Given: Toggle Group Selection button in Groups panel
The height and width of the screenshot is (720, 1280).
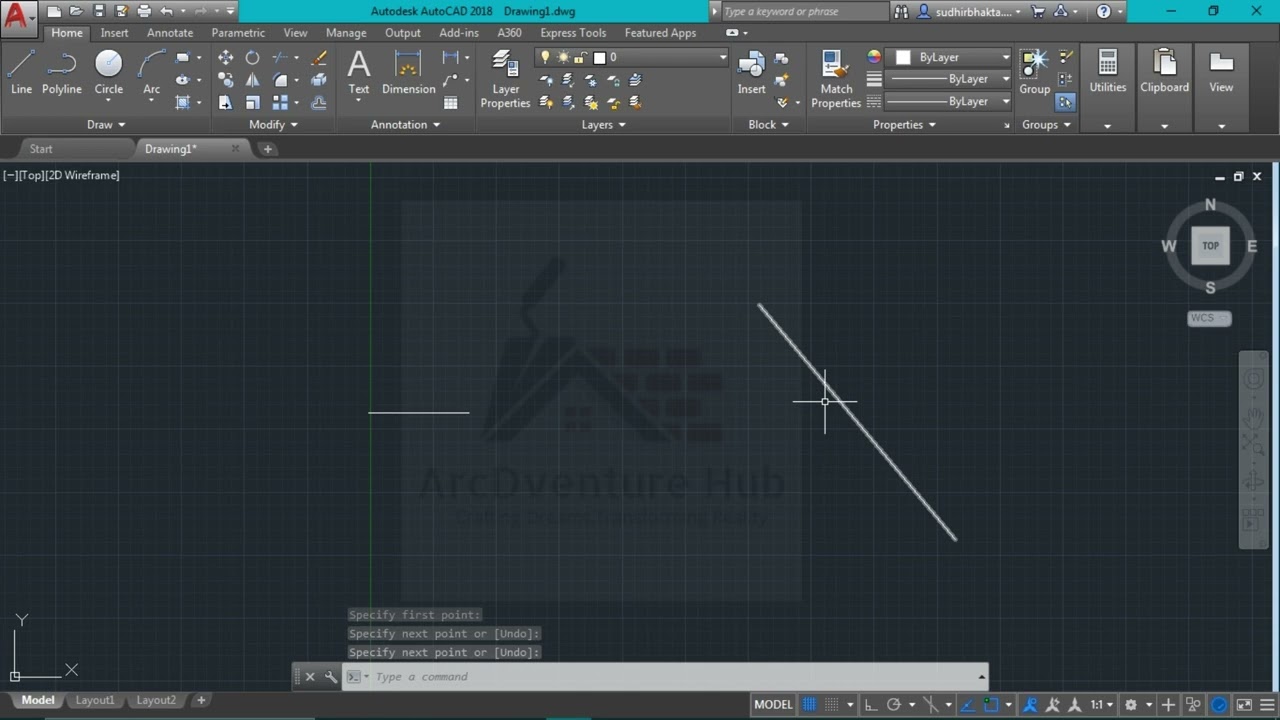Looking at the screenshot, I should 1065,102.
